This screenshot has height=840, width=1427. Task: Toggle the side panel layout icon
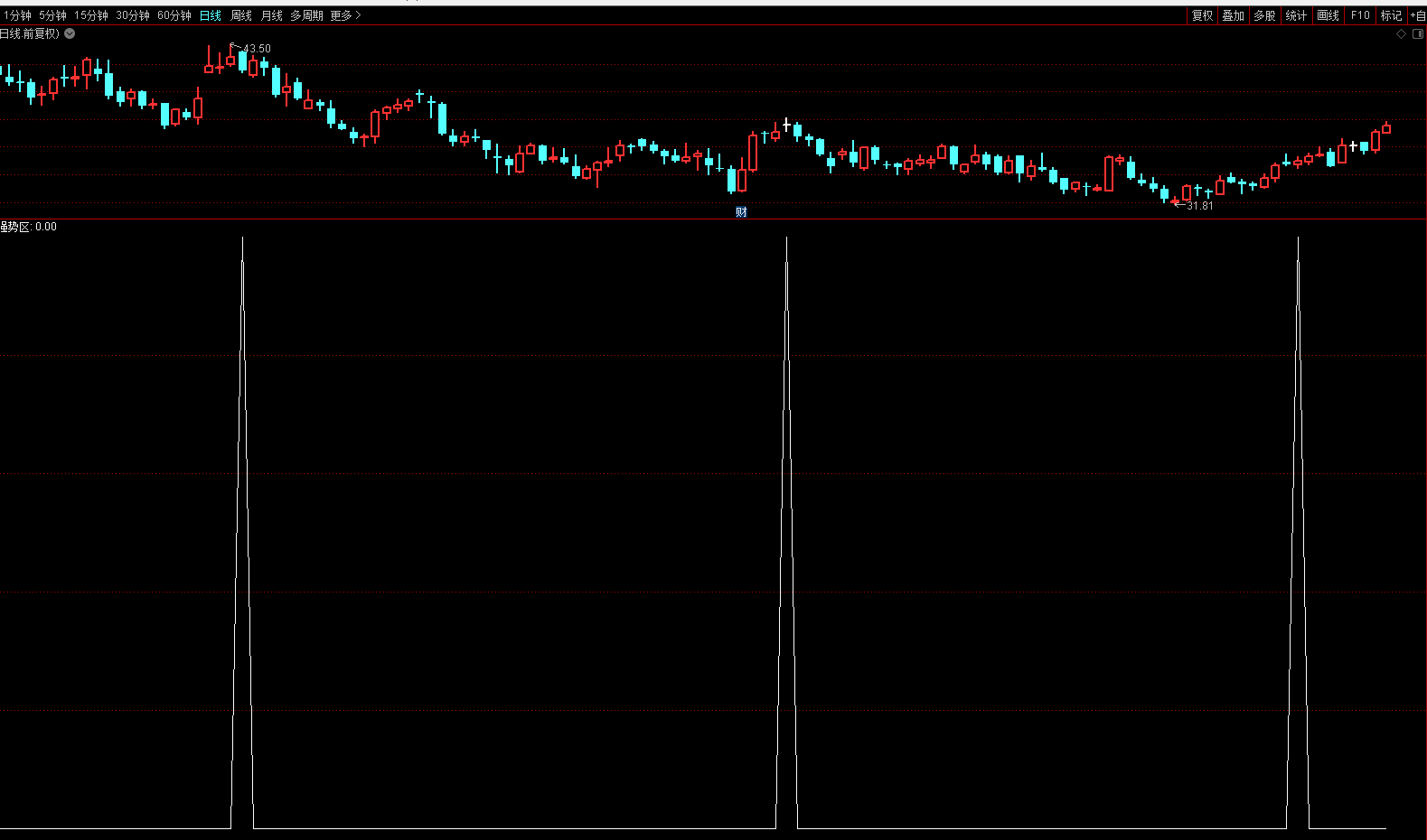[x=1417, y=34]
